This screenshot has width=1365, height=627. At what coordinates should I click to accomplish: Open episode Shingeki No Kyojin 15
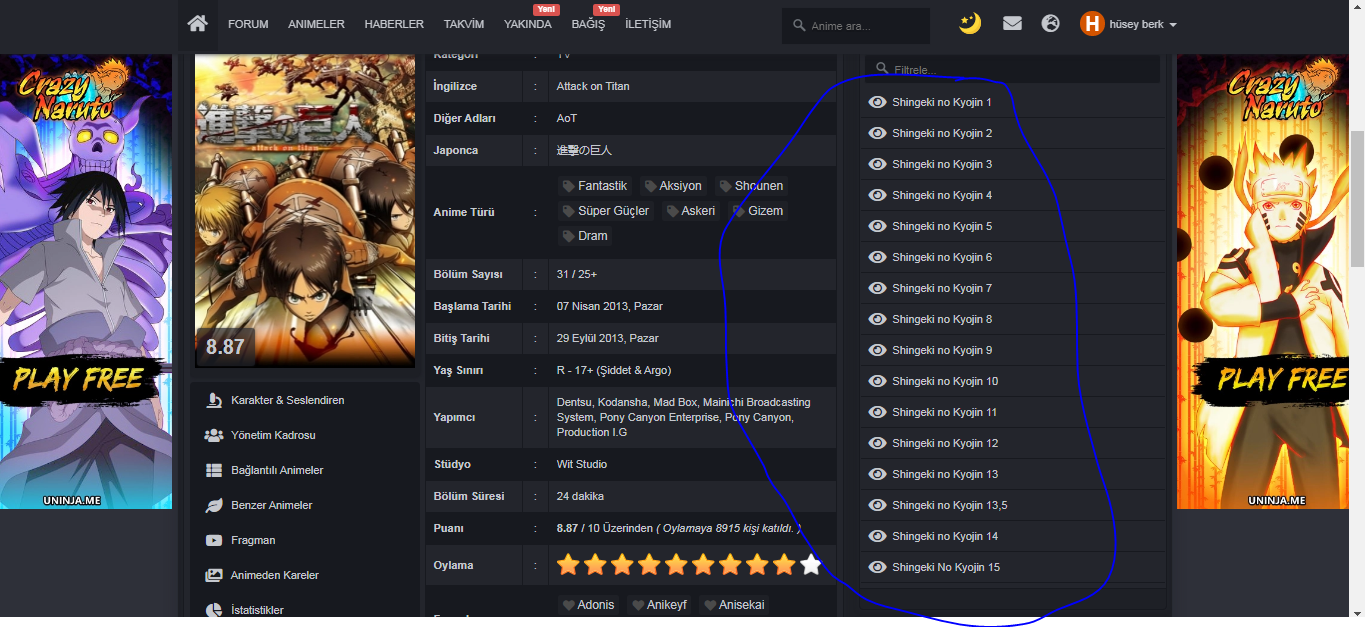946,567
